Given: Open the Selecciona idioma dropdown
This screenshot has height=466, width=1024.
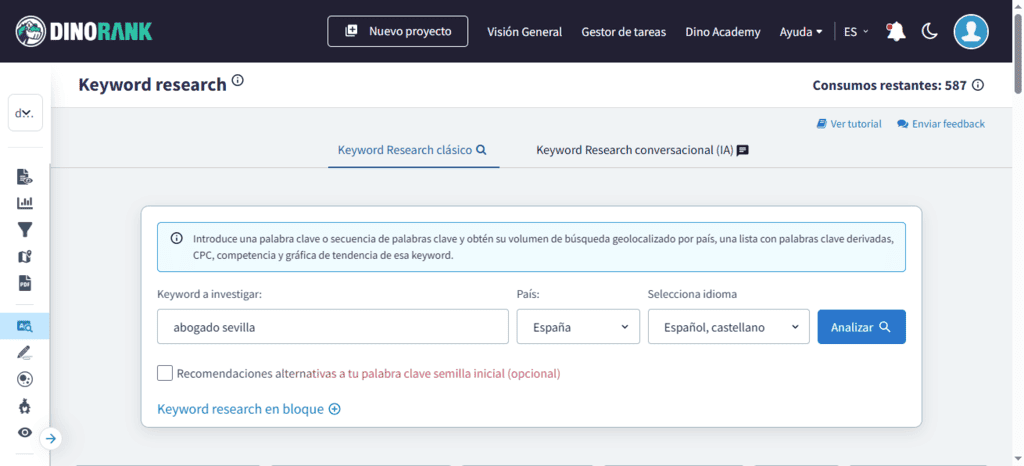Looking at the screenshot, I should pyautogui.click(x=728, y=326).
